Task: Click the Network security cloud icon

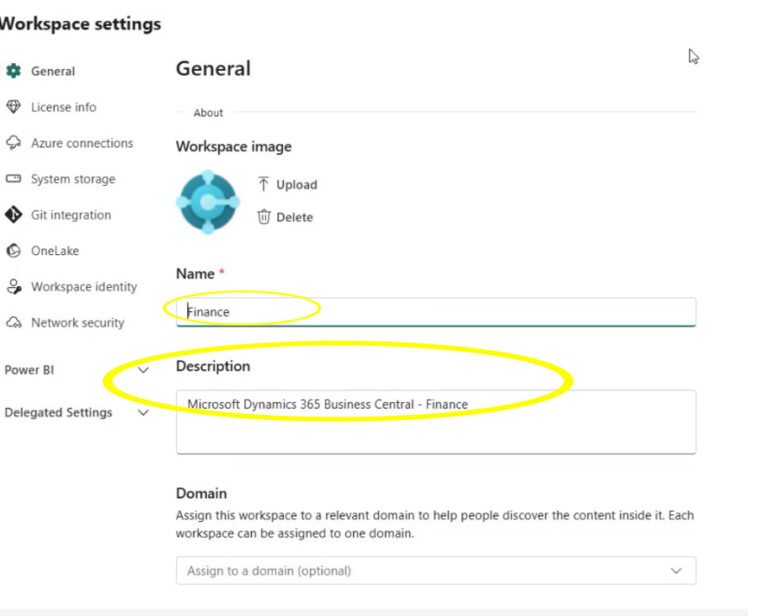Action: 13,323
